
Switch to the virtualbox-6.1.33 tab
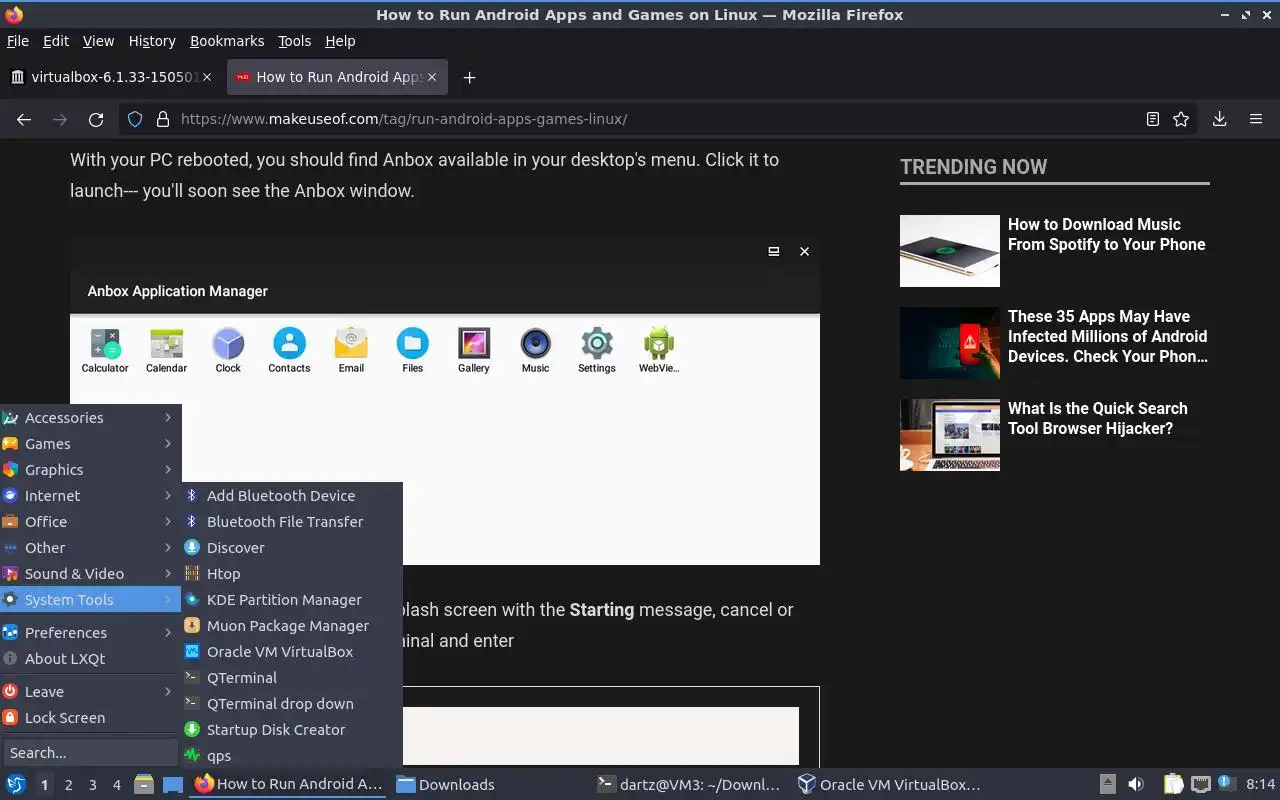click(x=112, y=77)
